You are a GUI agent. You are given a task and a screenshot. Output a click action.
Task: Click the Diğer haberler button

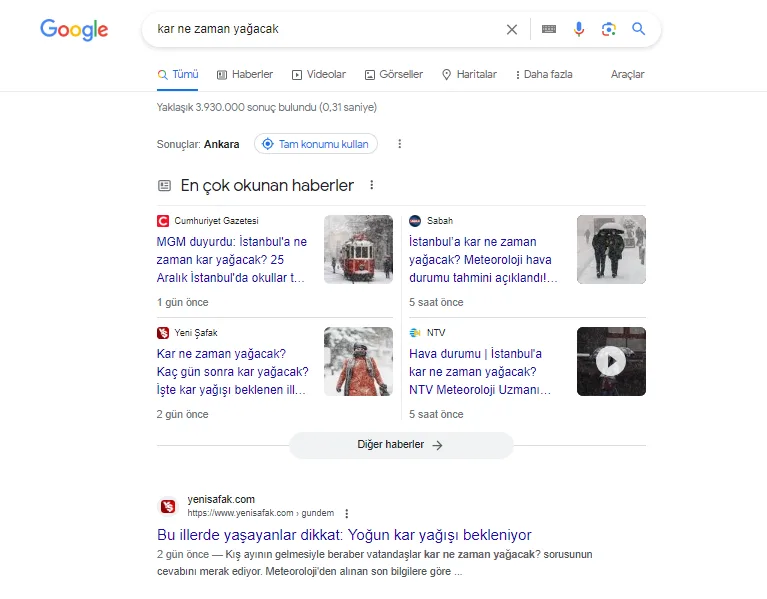click(401, 445)
